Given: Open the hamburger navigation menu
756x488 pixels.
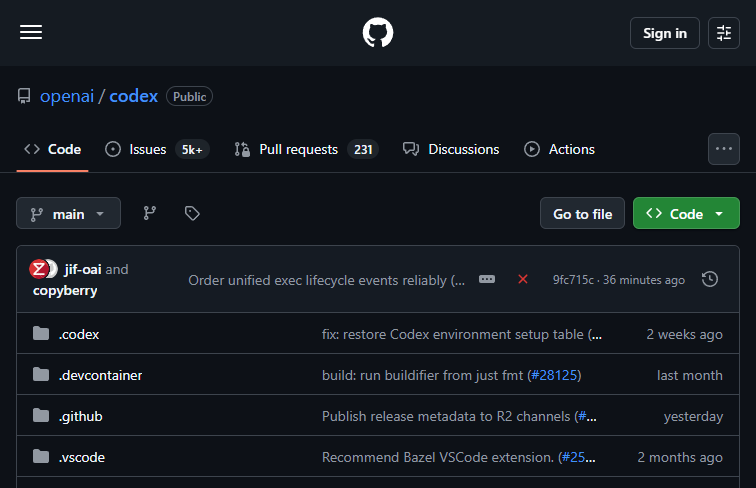Looking at the screenshot, I should 31,32.
